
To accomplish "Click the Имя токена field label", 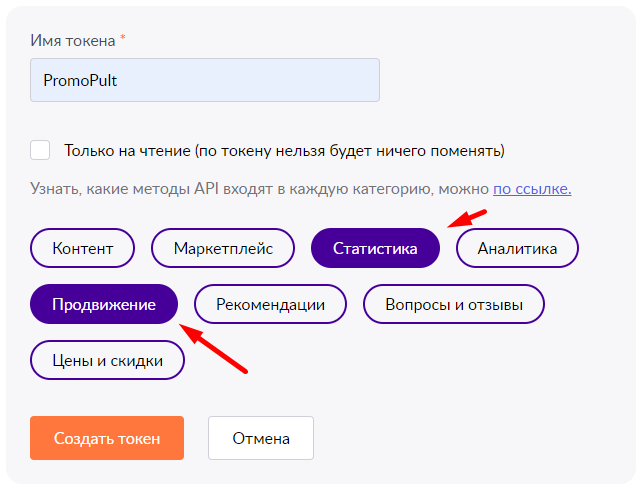I will pos(73,41).
